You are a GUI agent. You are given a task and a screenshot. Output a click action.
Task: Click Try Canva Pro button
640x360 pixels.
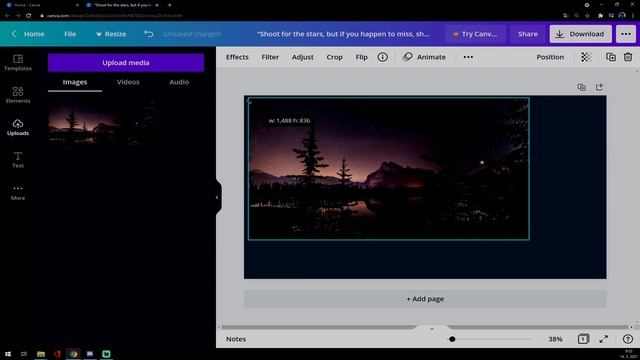475,34
